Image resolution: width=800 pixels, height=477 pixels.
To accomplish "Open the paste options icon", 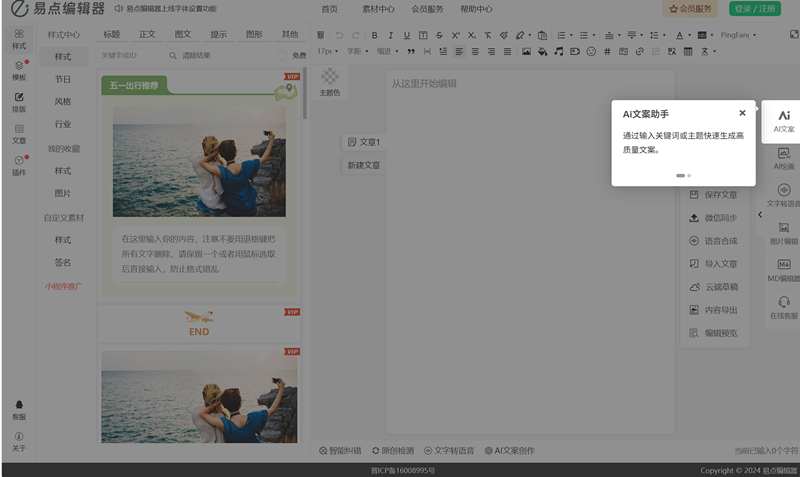I will [x=542, y=35].
